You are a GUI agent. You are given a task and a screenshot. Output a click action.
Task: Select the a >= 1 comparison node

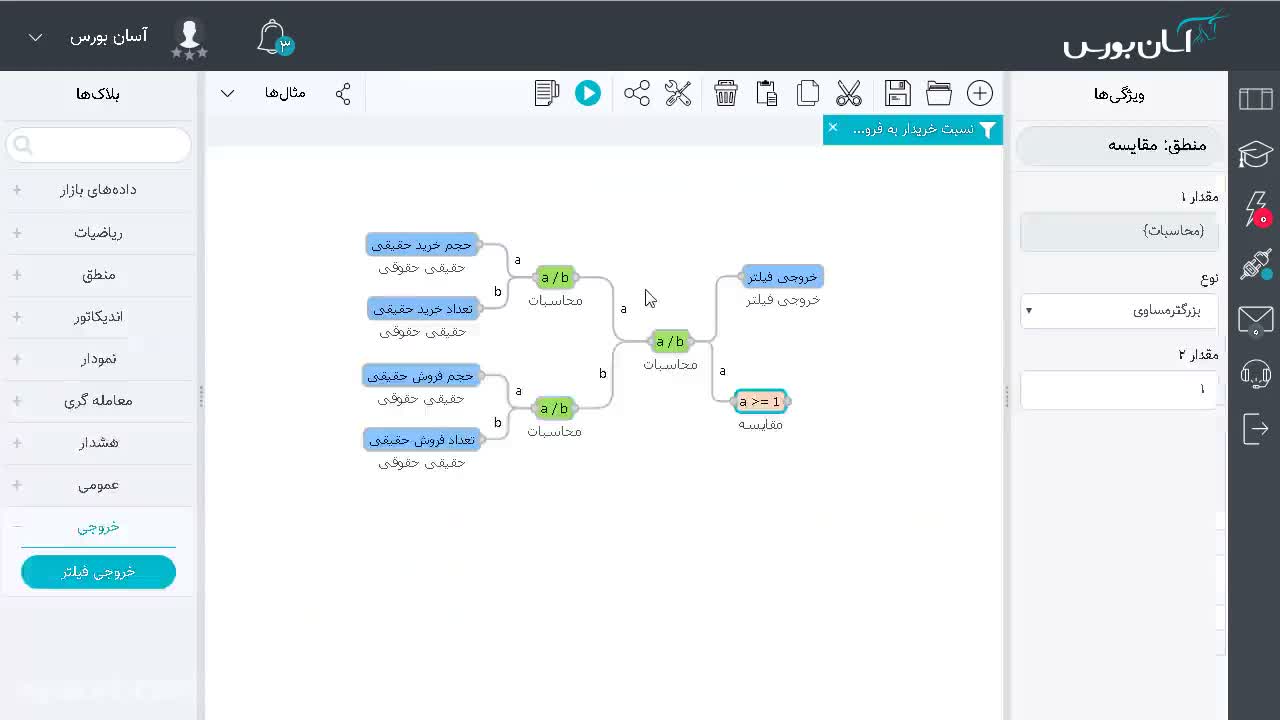coord(760,401)
